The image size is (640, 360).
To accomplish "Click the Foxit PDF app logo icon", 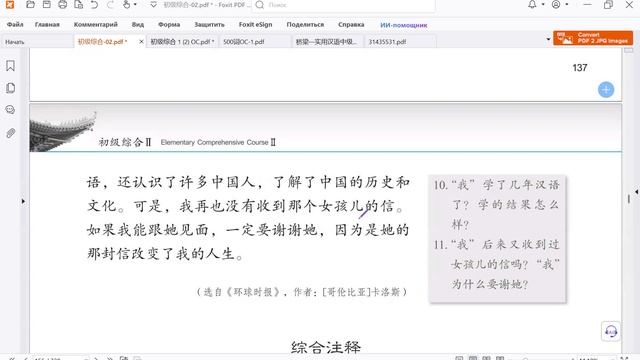I will 9,4.
